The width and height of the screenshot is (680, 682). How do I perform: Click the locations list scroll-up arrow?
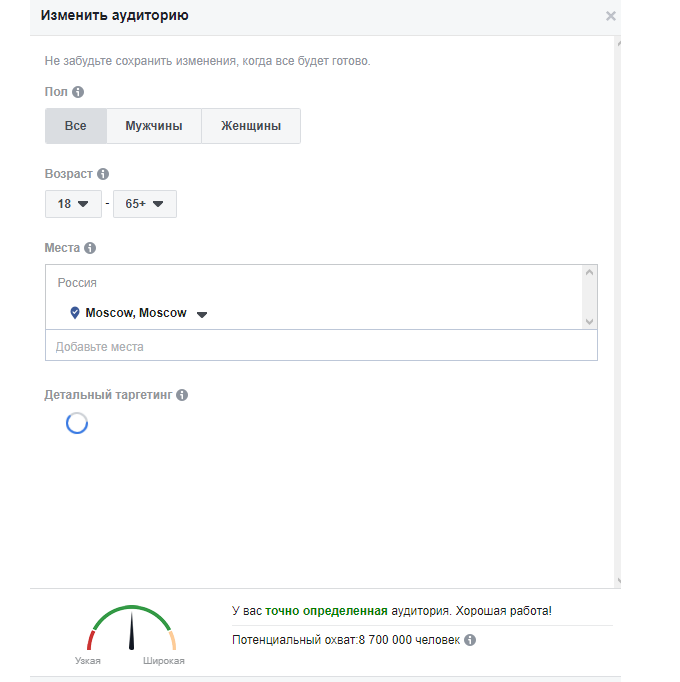(589, 272)
